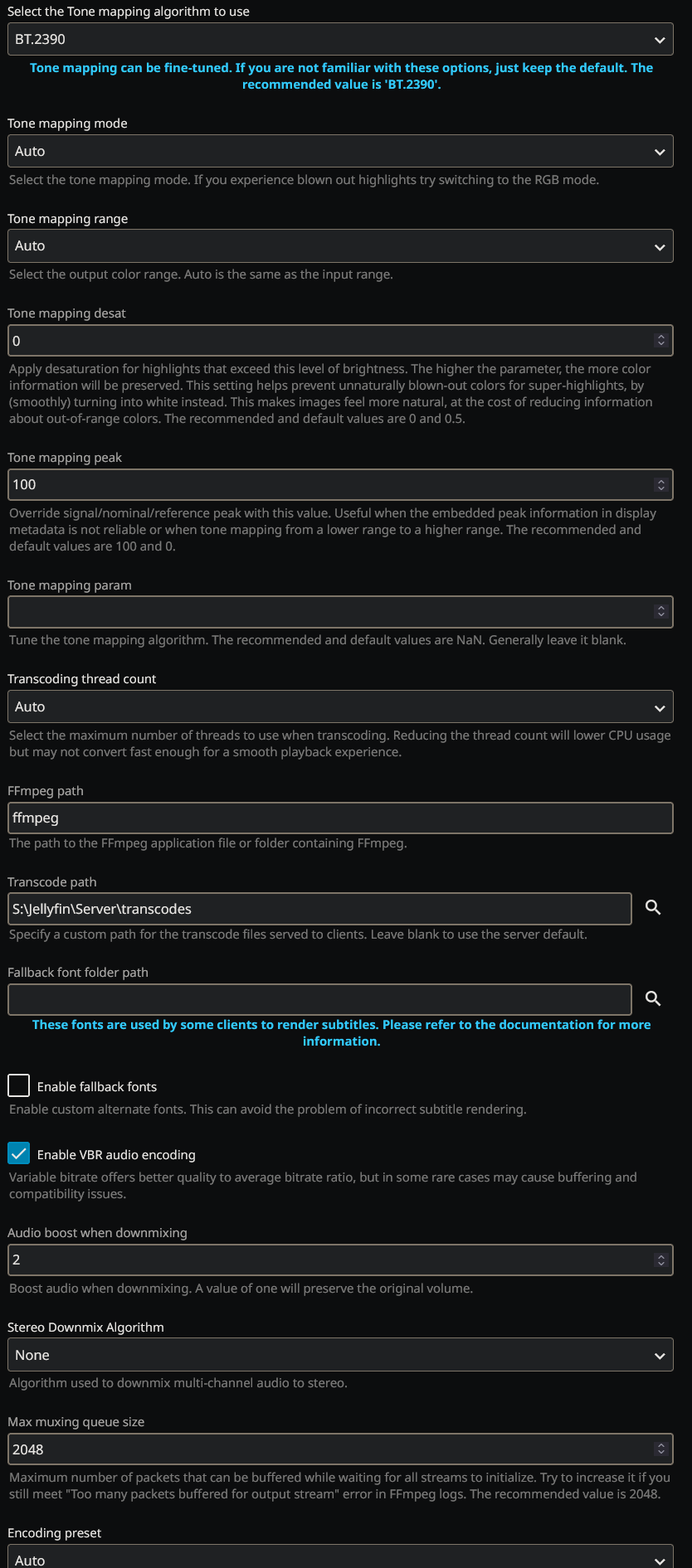The width and height of the screenshot is (692, 1568).
Task: Click the Transcode path browse search icon
Action: coord(653,908)
